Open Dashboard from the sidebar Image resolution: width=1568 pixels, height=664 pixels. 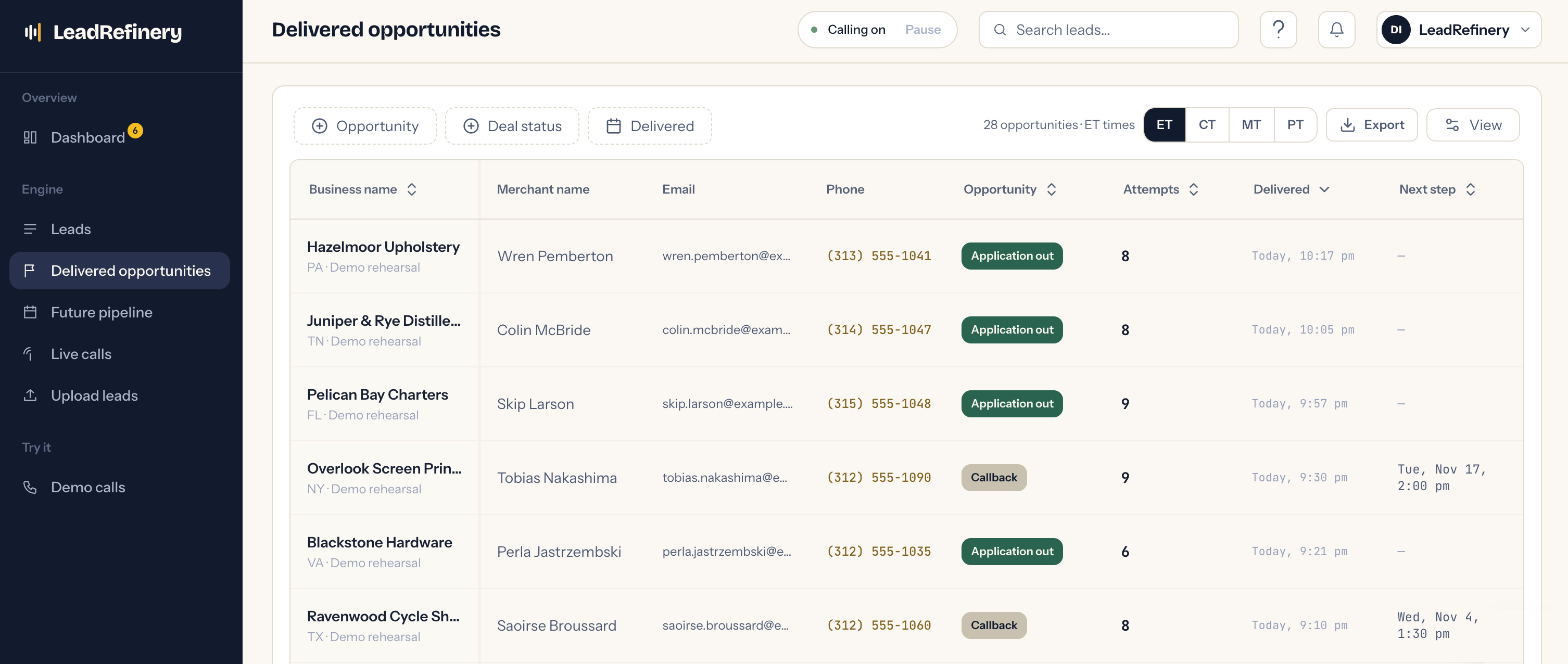pyautogui.click(x=119, y=137)
